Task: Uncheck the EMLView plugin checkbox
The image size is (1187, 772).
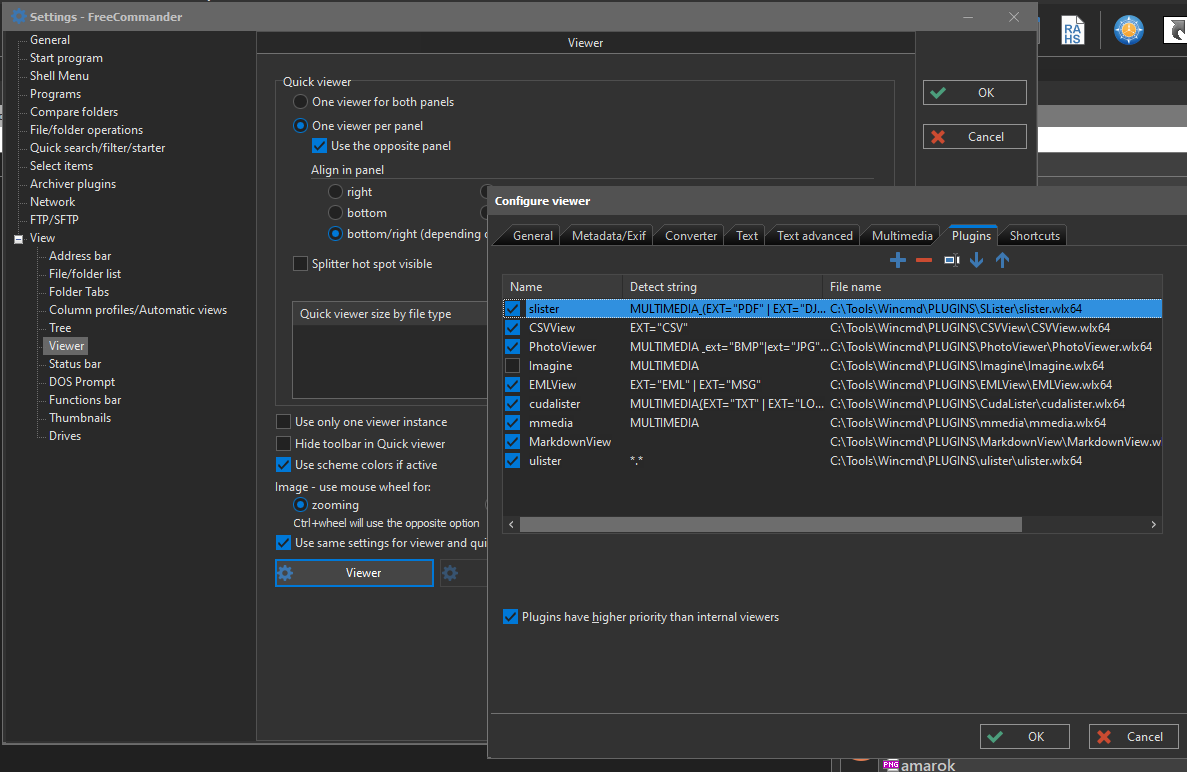Action: coord(512,384)
